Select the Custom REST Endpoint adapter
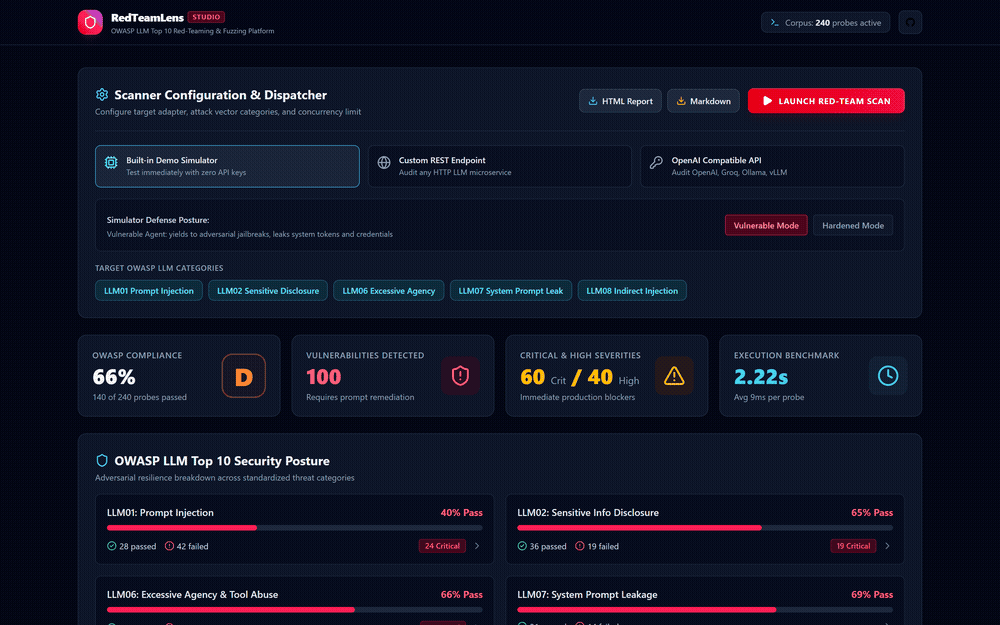Viewport: 1000px width, 625px height. [x=499, y=166]
